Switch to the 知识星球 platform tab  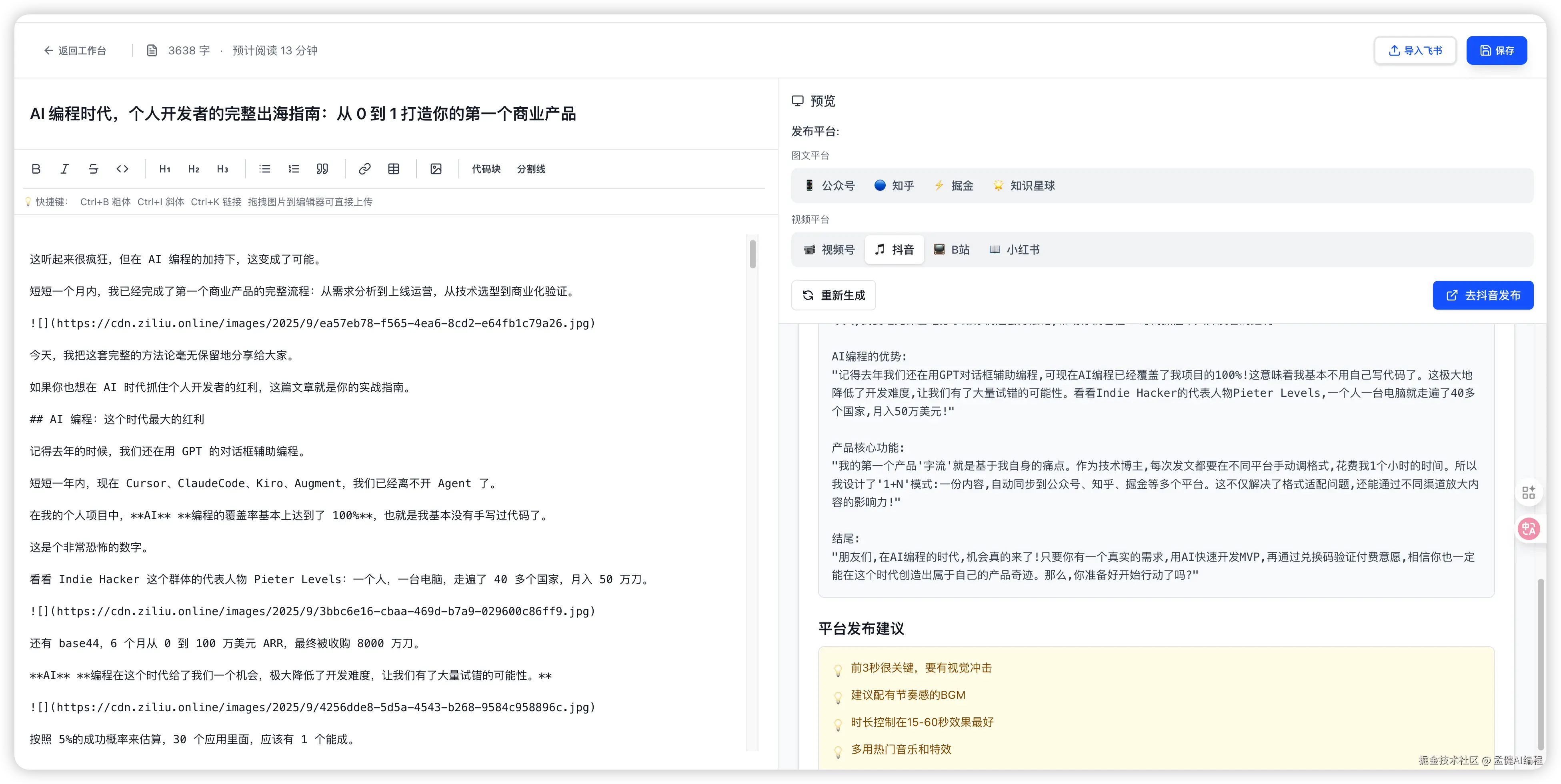pos(1024,185)
